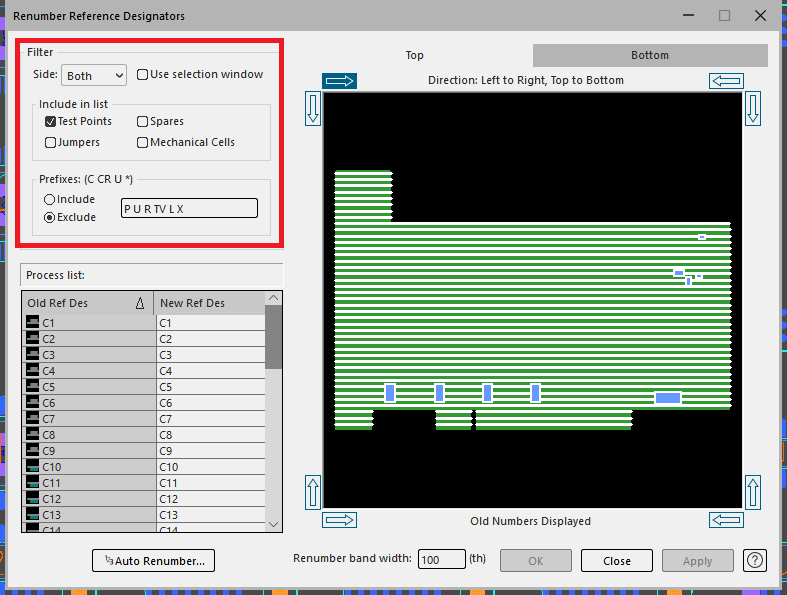The image size is (787, 595).
Task: Click the lower-right upward direction arrow
Action: click(754, 492)
